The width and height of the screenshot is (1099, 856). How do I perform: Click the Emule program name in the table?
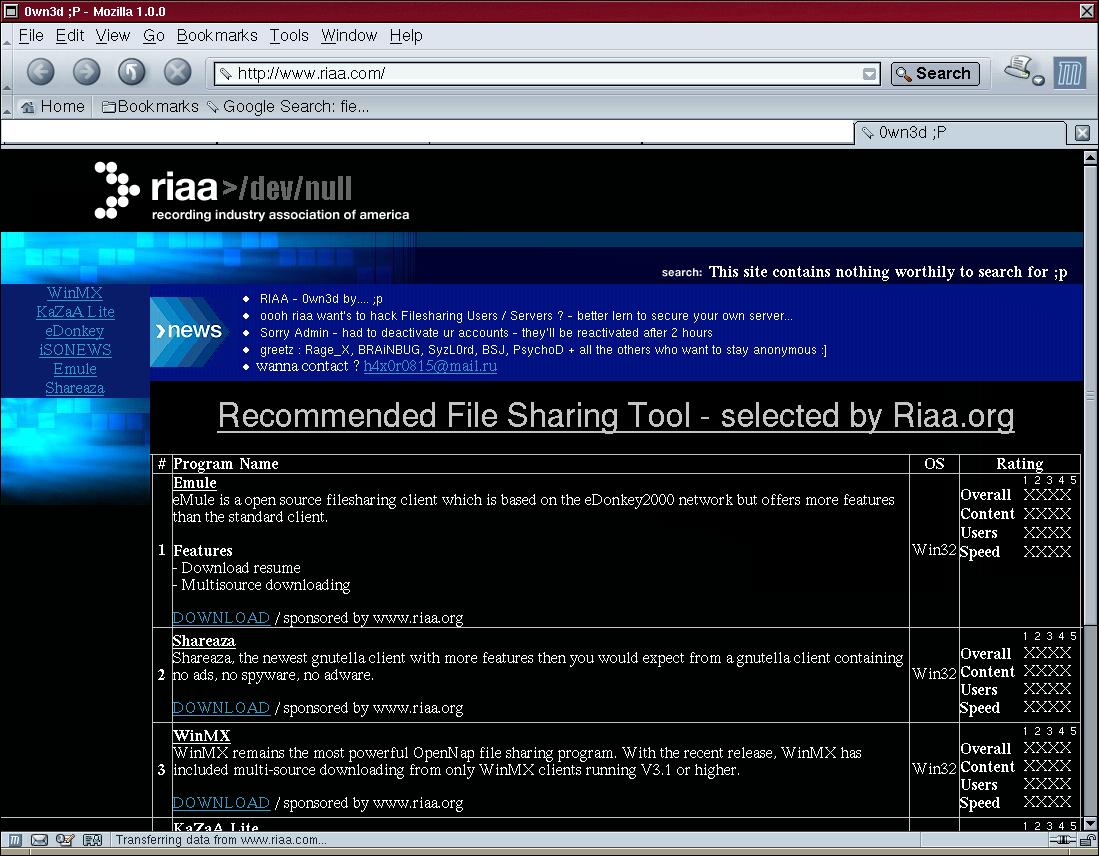[x=195, y=483]
